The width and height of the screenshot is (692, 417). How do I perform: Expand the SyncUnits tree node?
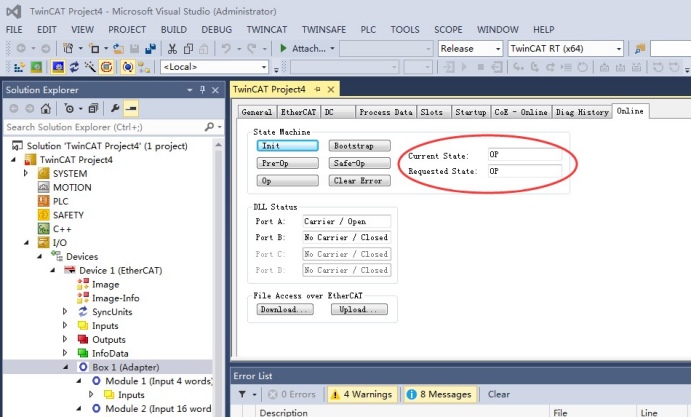pyautogui.click(x=65, y=312)
